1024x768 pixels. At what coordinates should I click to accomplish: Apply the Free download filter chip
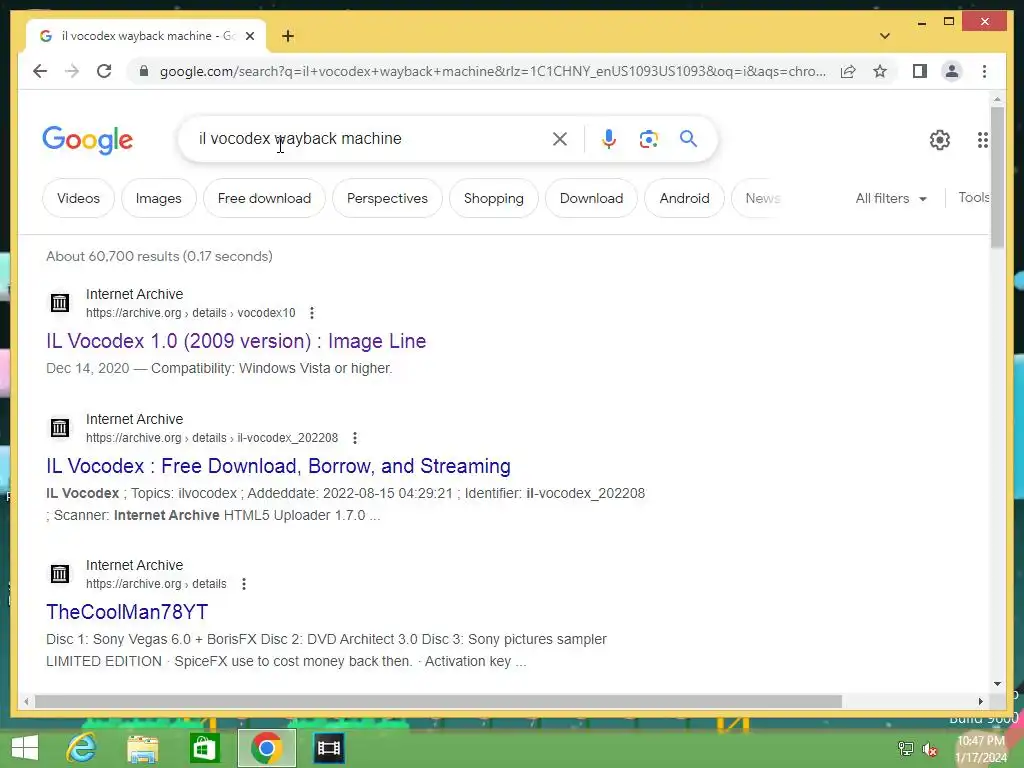(x=264, y=199)
